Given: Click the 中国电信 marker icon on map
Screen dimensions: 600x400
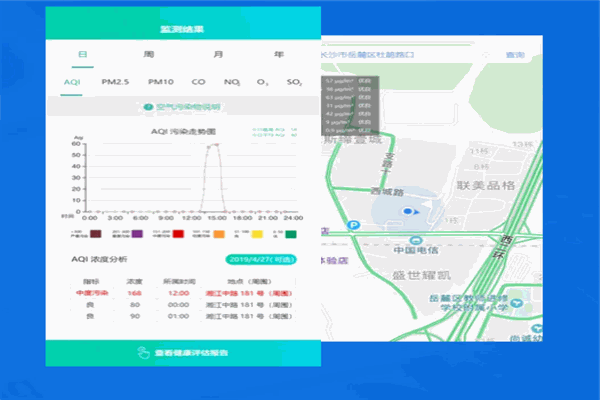Looking at the screenshot, I should [x=416, y=240].
